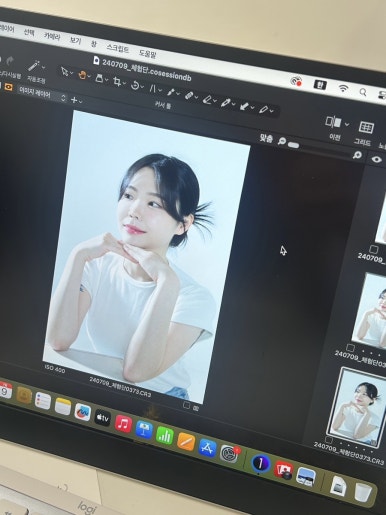Select the middle browser thumbnail with glasses
386x515 pixels.
click(x=370, y=310)
